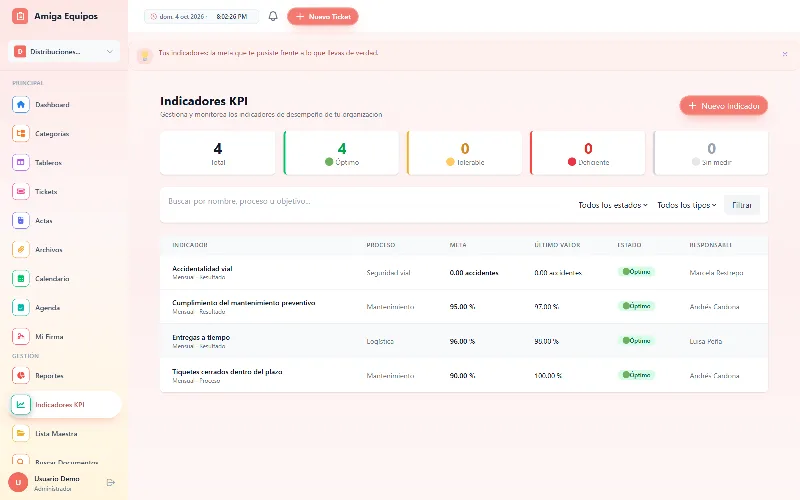Viewport: 800px width, 500px height.
Task: Click Luisa Peña responsible cell
Action: click(x=706, y=341)
